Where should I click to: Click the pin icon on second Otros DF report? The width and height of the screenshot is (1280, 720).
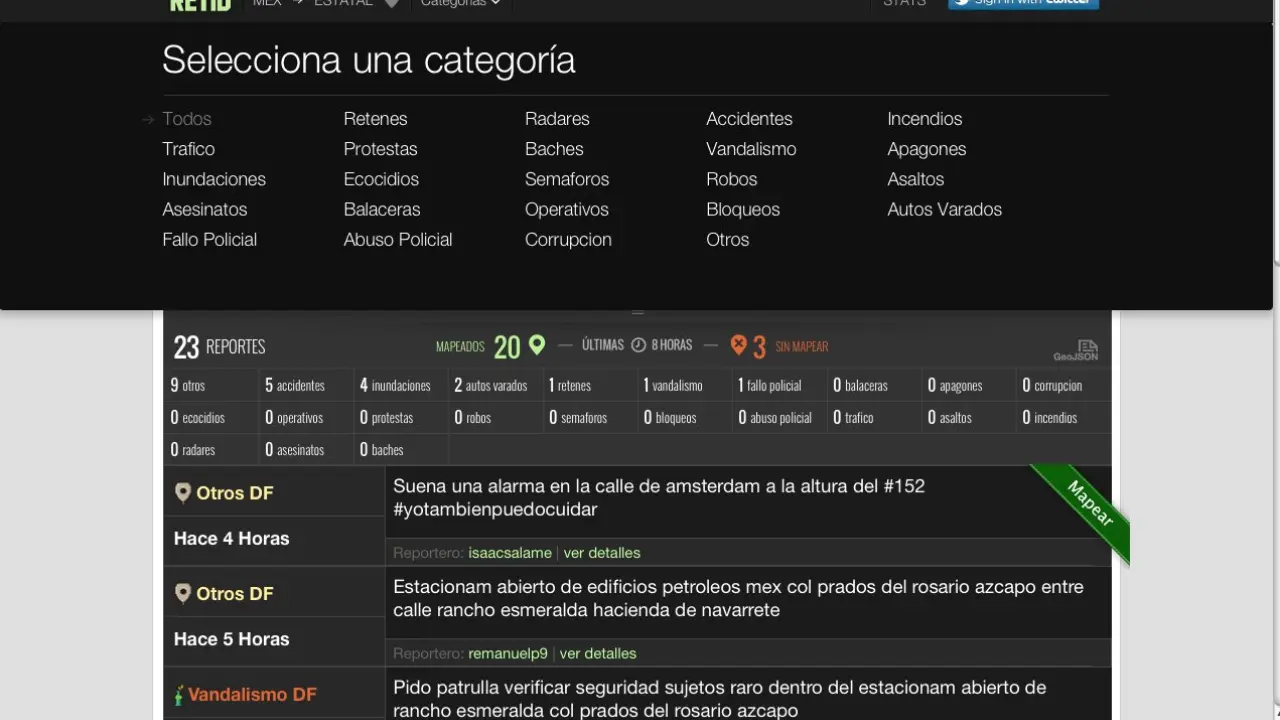[x=182, y=594]
